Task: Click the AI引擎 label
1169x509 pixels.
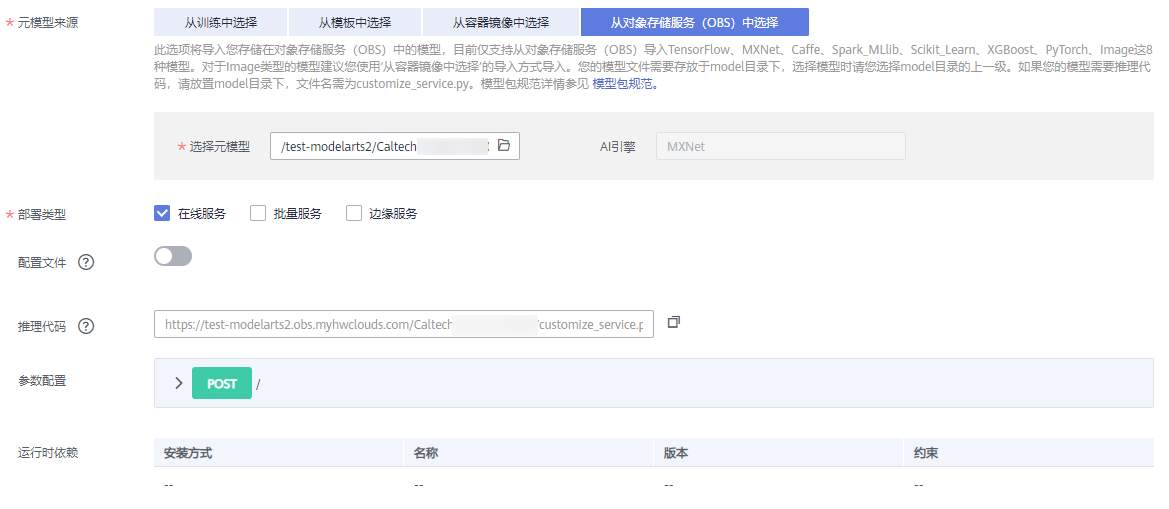Action: pyautogui.click(x=617, y=147)
